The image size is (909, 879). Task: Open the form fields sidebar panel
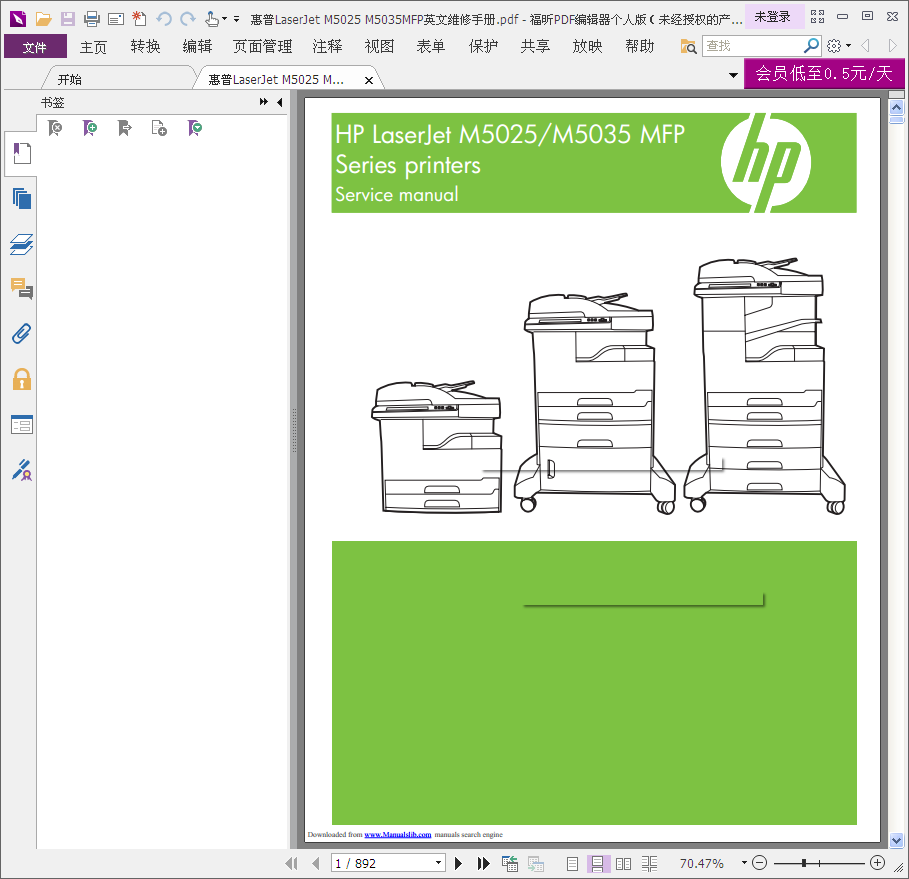click(x=22, y=425)
